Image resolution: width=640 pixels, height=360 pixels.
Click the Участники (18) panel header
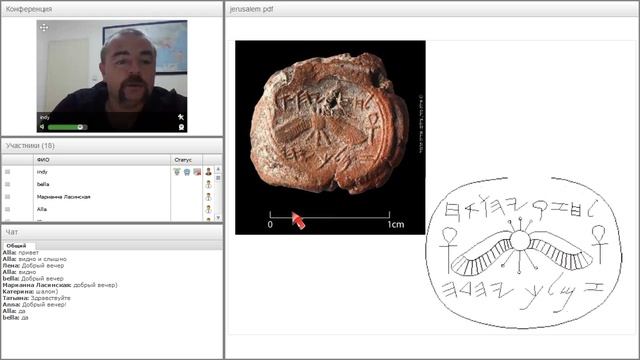click(x=112, y=146)
